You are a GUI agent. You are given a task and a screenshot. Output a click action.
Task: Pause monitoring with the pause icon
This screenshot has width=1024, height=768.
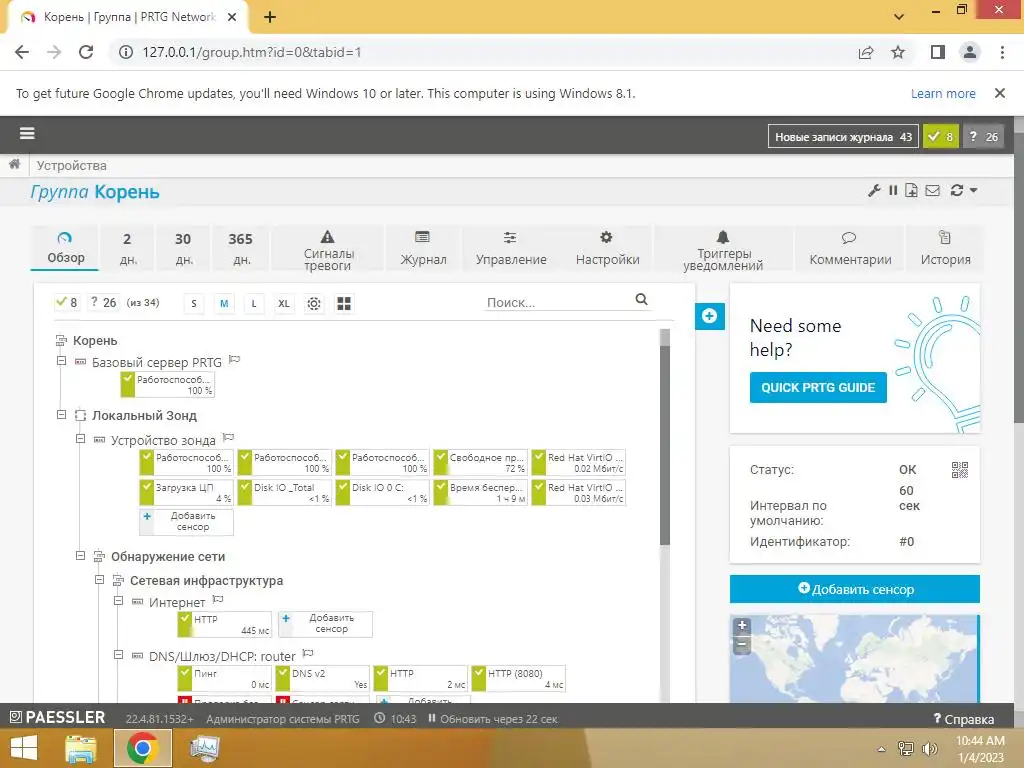click(x=893, y=191)
